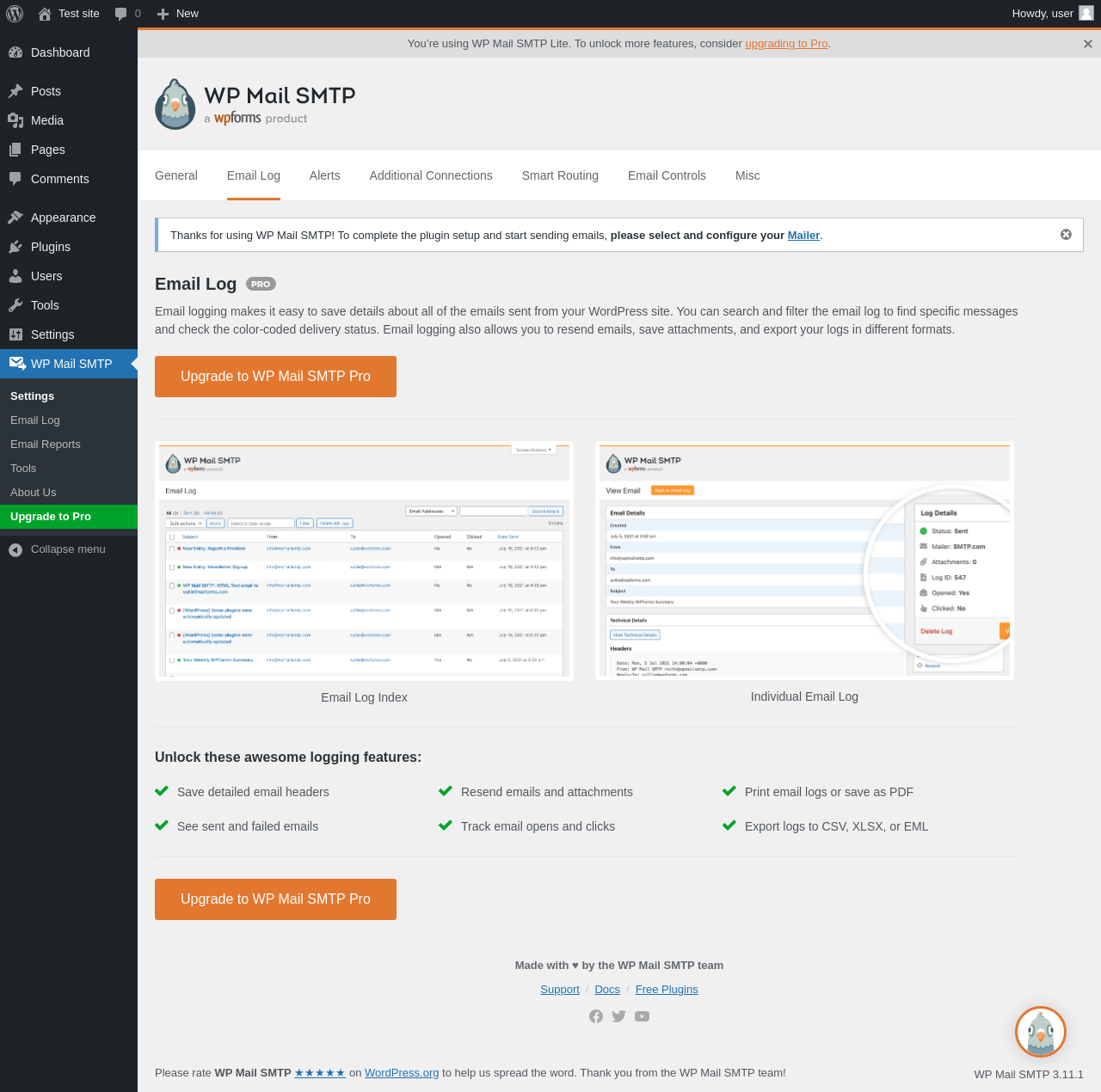Click the 'Email Log Index' caption

364,697
